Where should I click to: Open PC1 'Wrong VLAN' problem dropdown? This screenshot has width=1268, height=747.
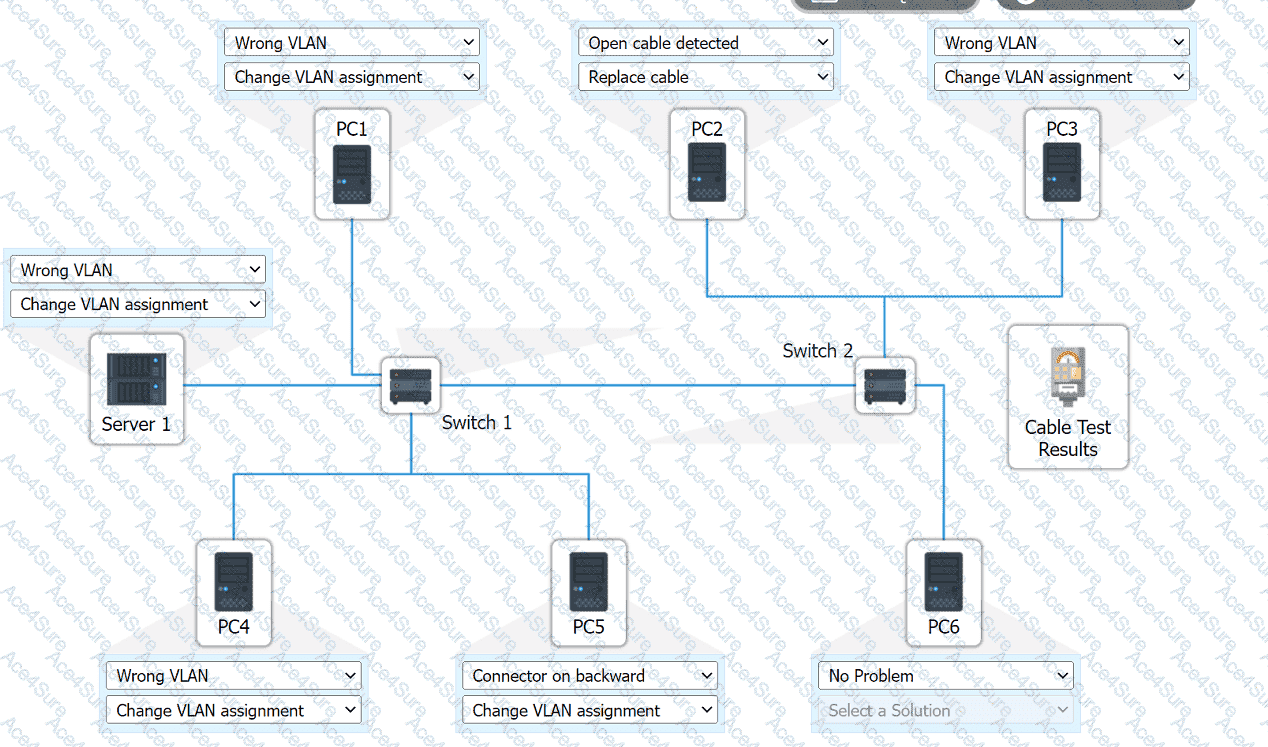pos(352,43)
